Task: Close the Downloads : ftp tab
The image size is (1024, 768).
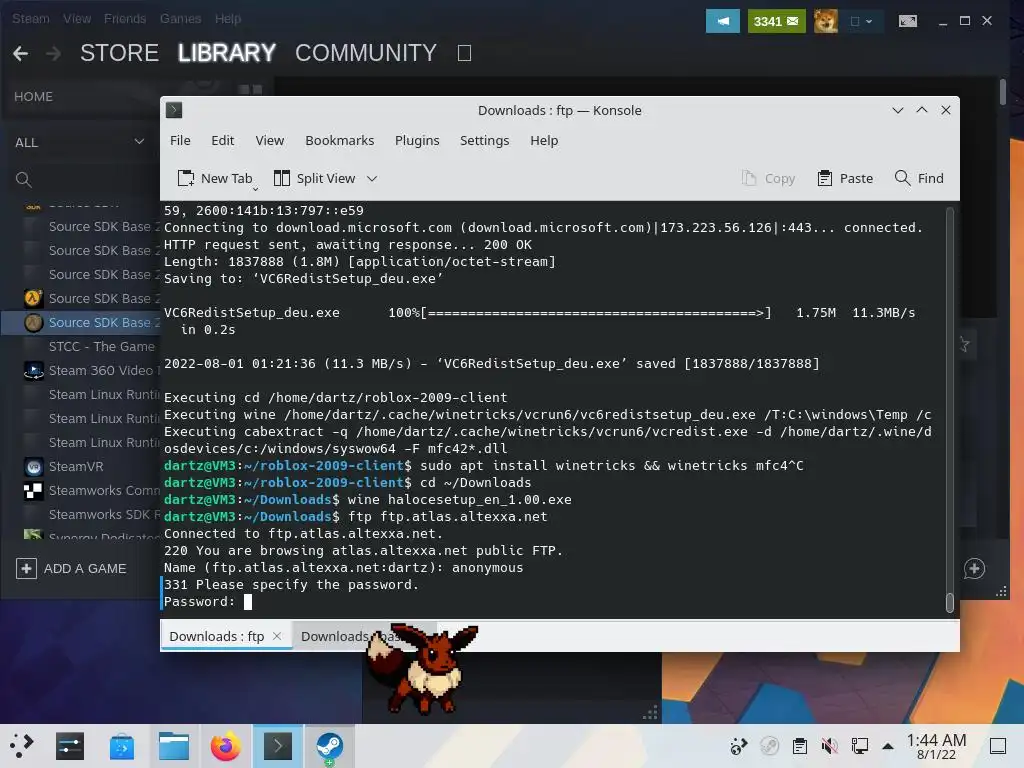Action: click(x=277, y=636)
